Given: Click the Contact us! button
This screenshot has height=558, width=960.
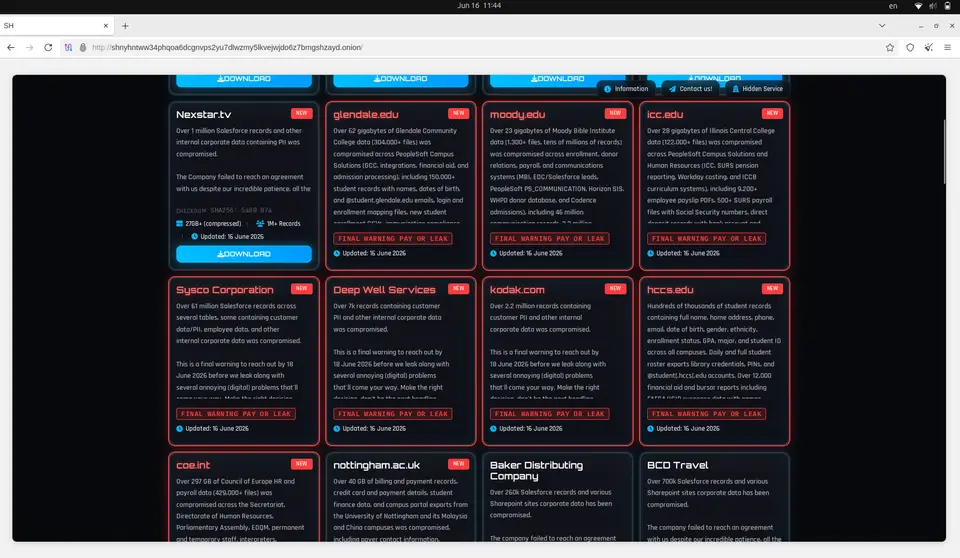Looking at the screenshot, I should point(690,89).
